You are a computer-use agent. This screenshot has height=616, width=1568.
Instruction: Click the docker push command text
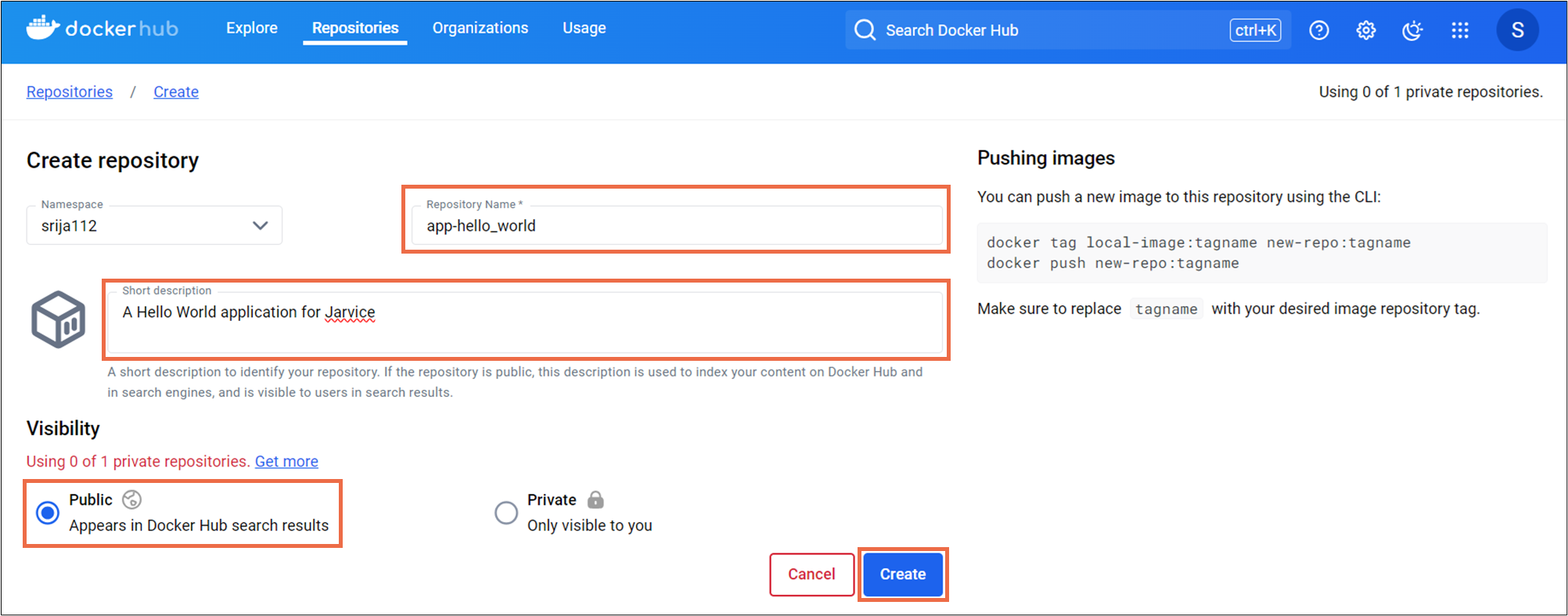[1113, 263]
